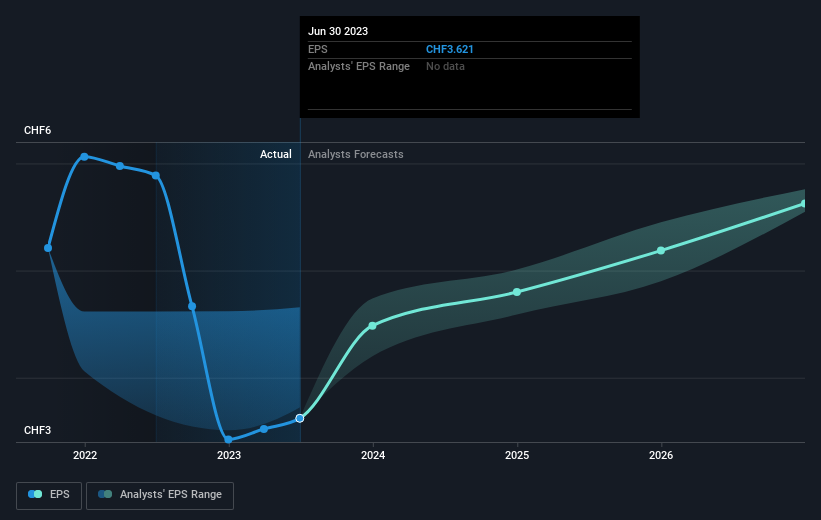The height and width of the screenshot is (520, 821).
Task: Click the 2023 x-axis label
Action: tap(229, 456)
